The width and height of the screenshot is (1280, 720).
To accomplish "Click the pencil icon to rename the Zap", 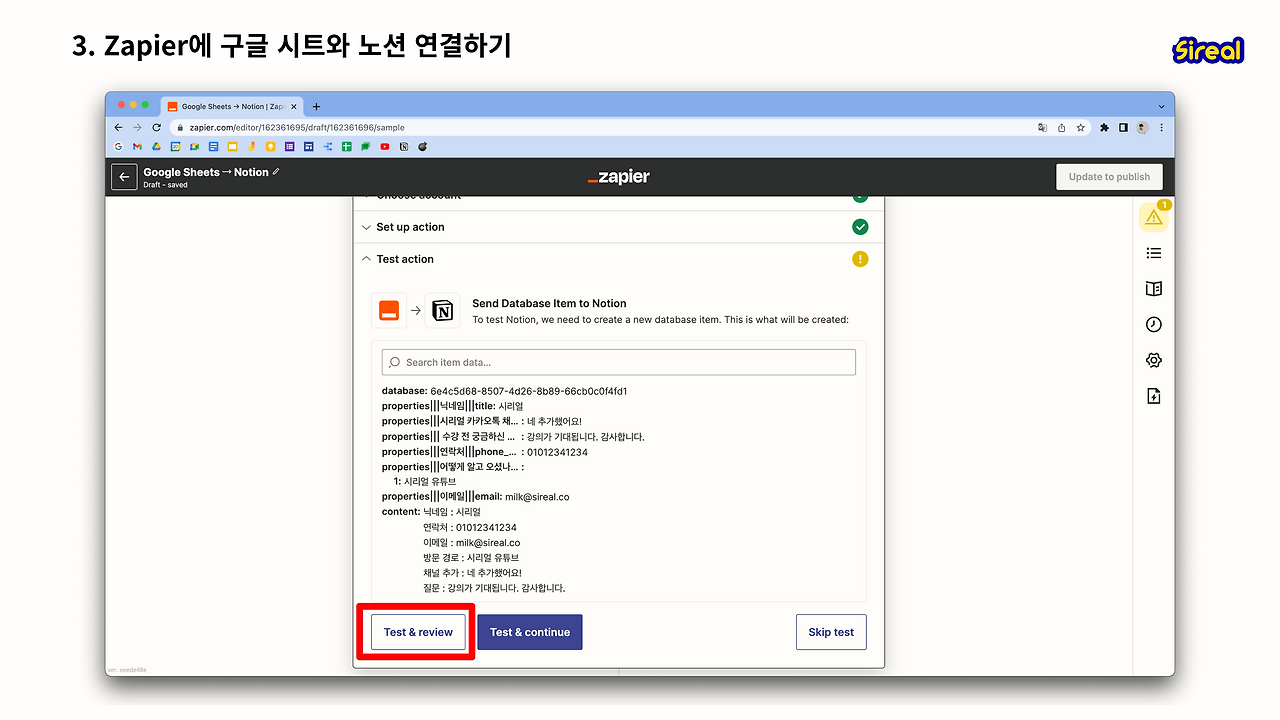I will point(276,172).
